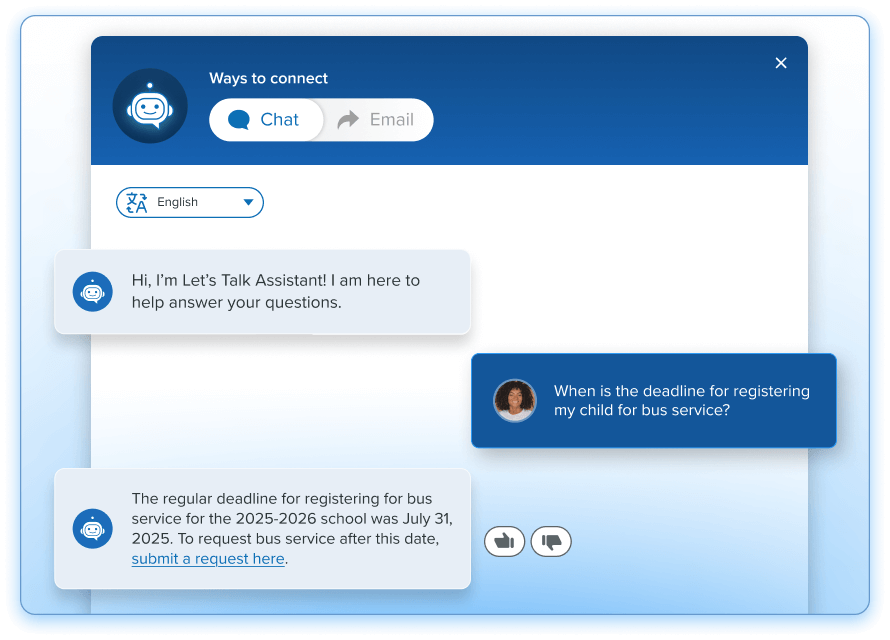
Task: Select the regular deadline answer text
Action: (292, 518)
